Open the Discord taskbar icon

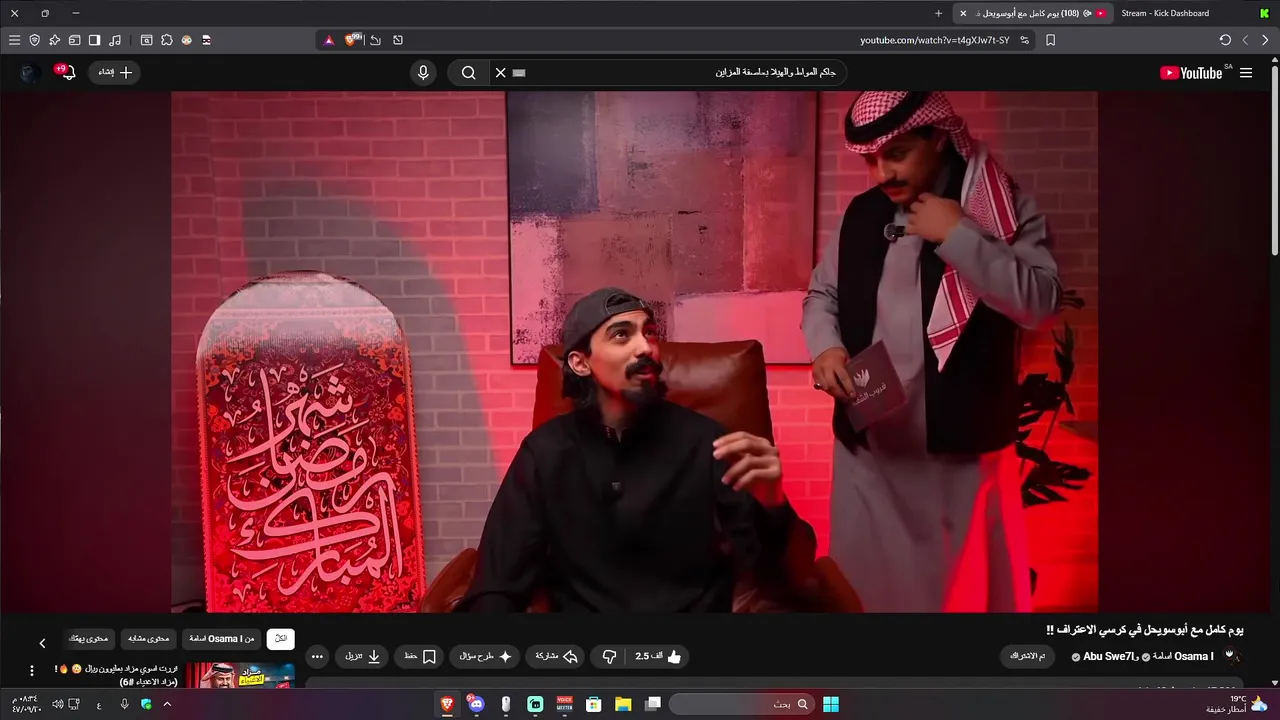(475, 704)
